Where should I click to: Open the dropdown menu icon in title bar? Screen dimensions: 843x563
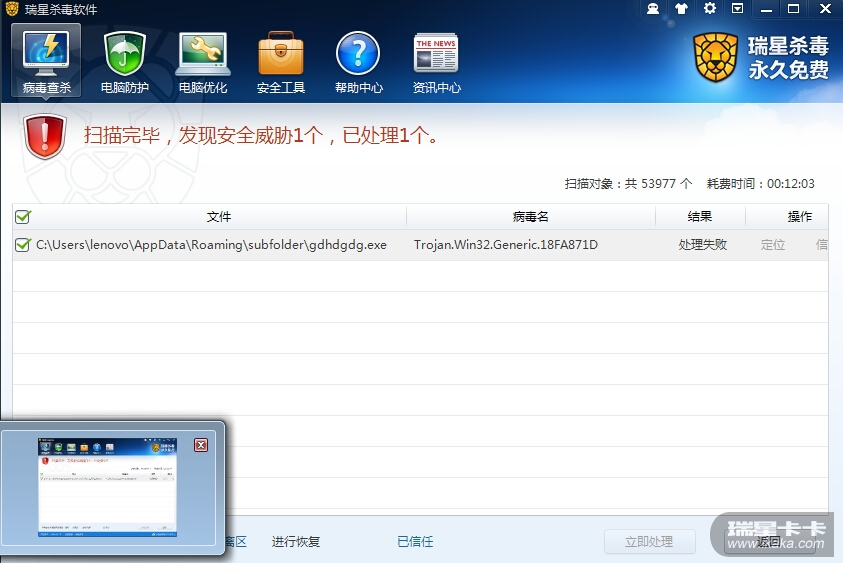tap(738, 9)
